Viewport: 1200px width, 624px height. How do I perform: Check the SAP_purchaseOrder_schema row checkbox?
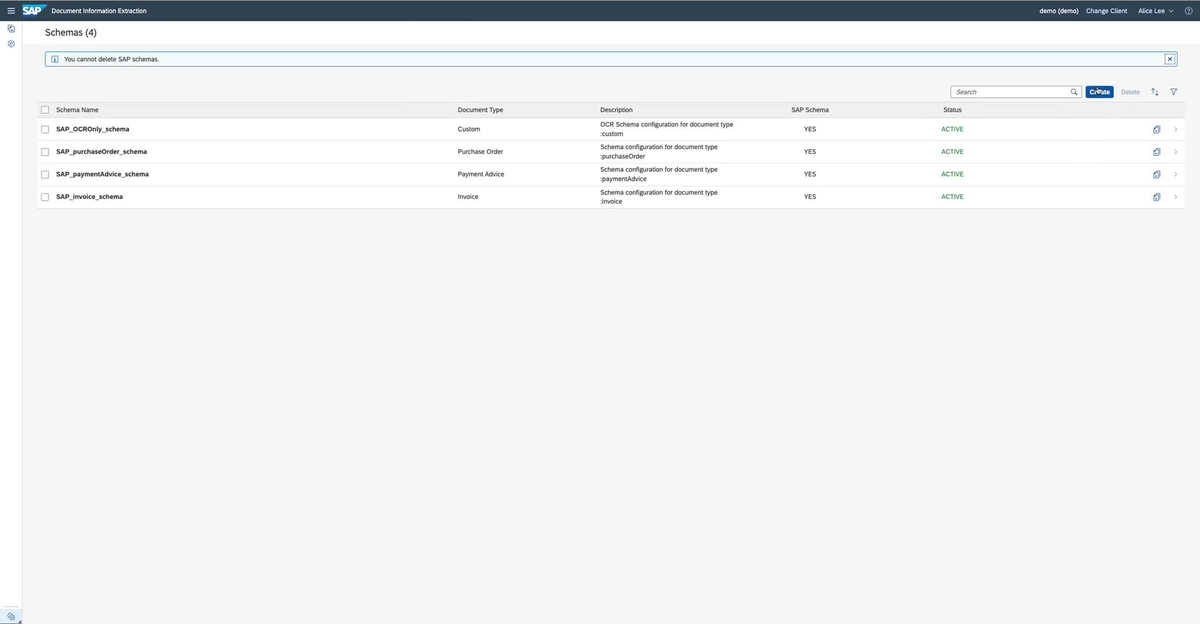[x=43, y=150]
